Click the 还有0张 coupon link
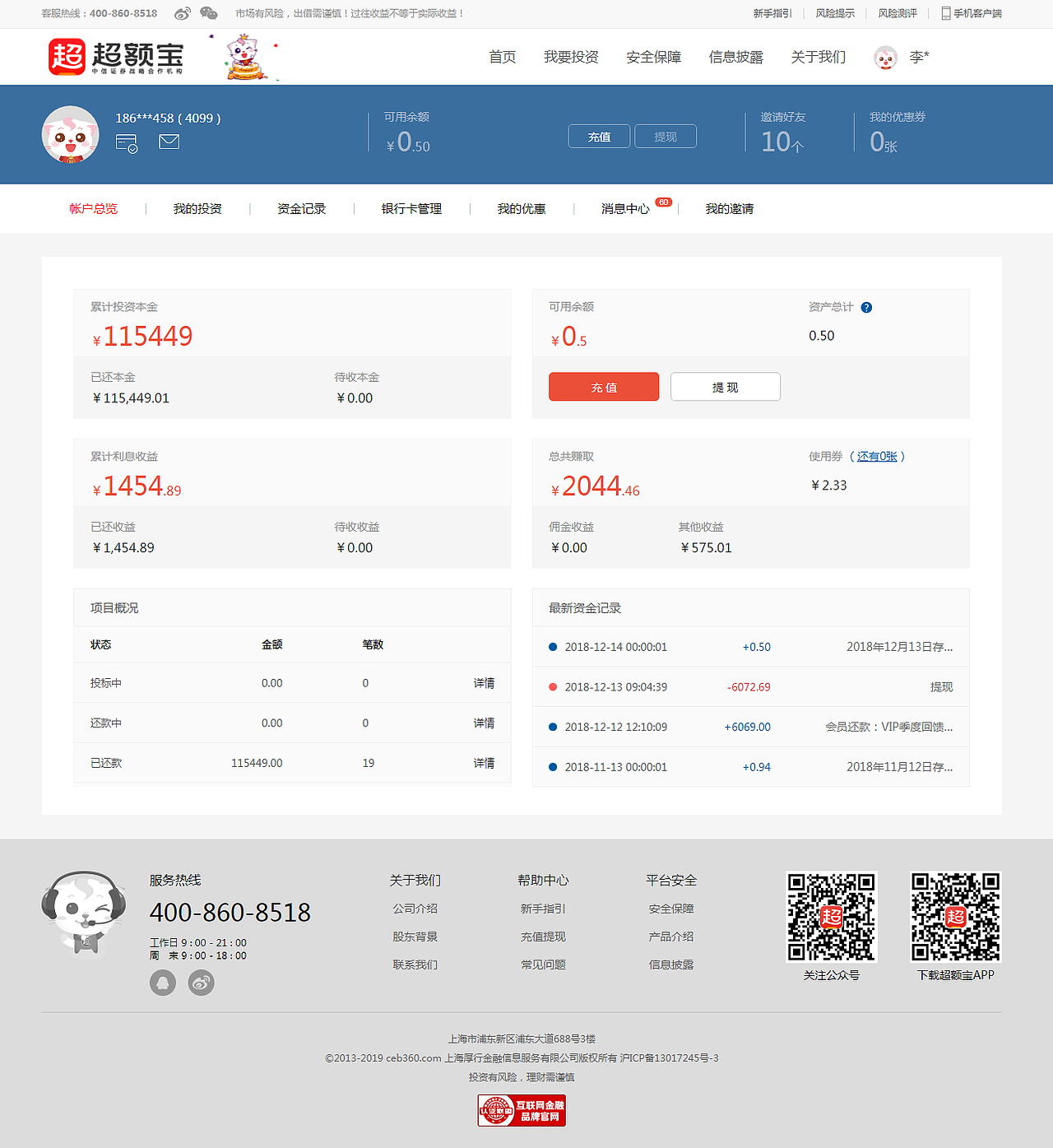The height and width of the screenshot is (1148, 1053). tap(877, 456)
